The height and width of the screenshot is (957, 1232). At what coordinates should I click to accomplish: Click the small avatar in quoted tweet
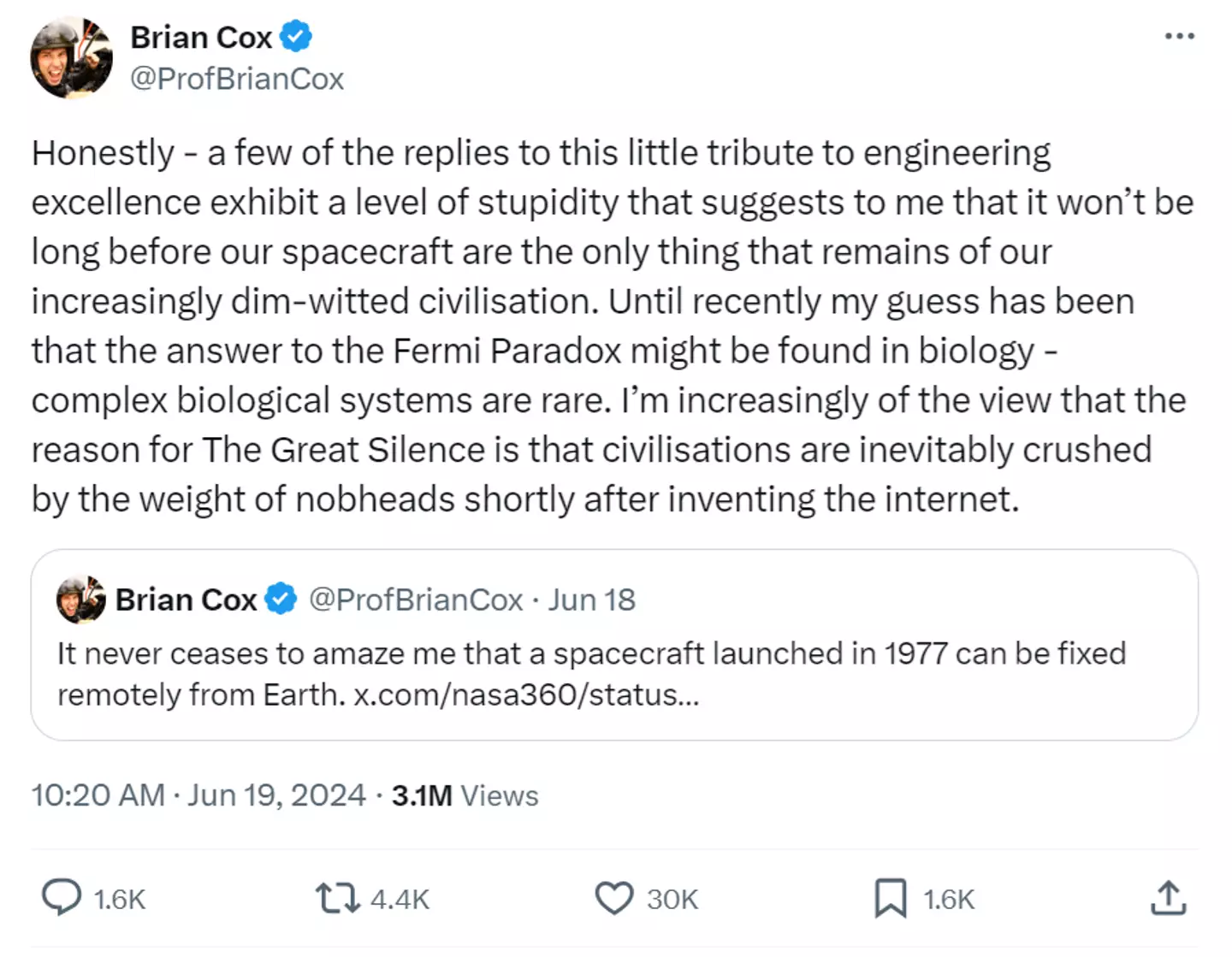click(x=80, y=600)
